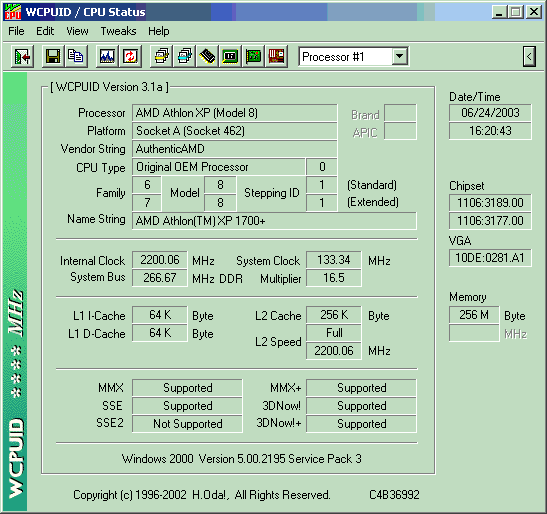Screen dimensions: 547x514
Task: Click the cyan-banded stacked cards icon
Action: coord(185,56)
